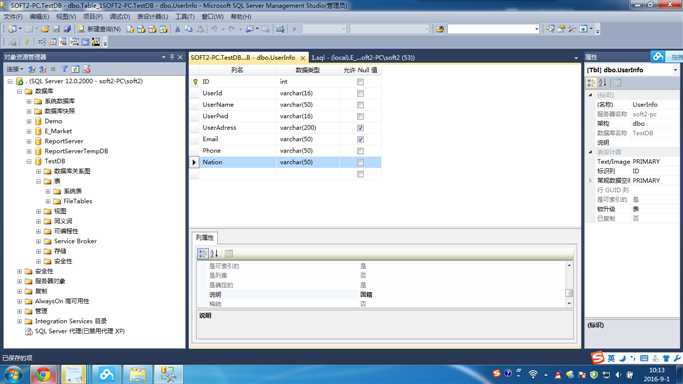Click the Cut icon in main toolbar
This screenshot has height=384, width=683.
[178, 29]
